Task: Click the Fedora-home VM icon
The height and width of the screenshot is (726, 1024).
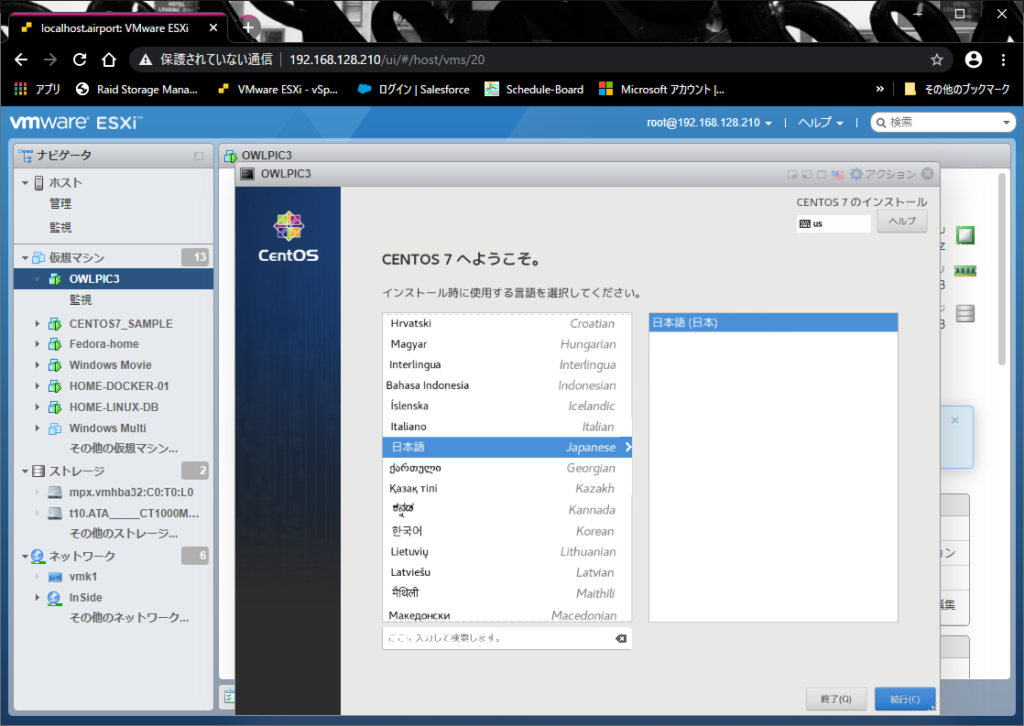Action: point(55,344)
